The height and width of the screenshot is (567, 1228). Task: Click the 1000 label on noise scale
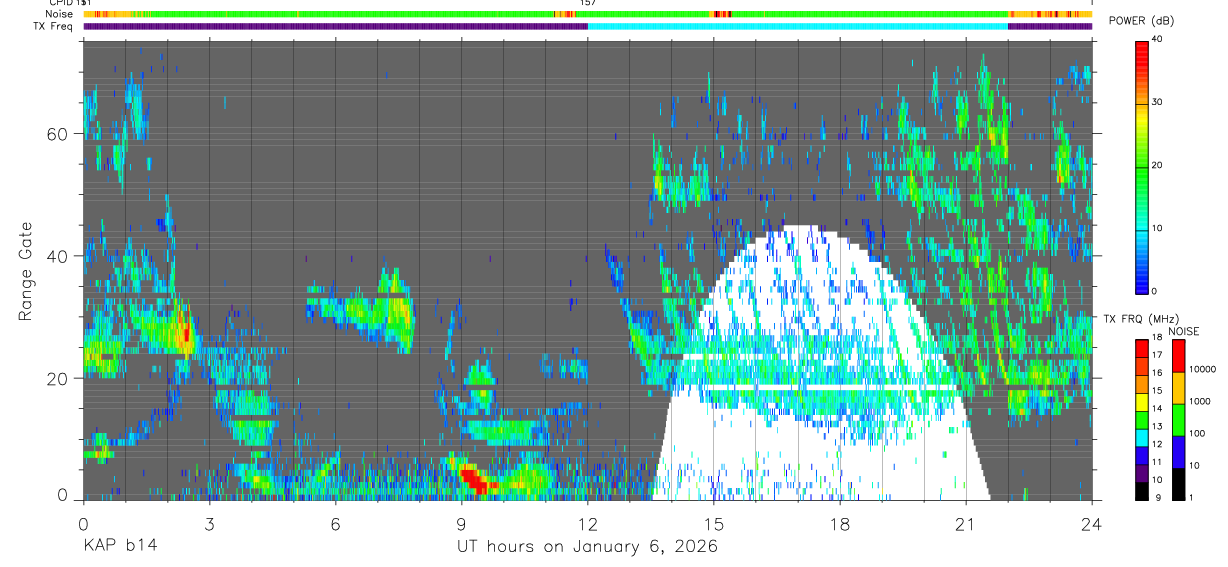(x=1199, y=401)
